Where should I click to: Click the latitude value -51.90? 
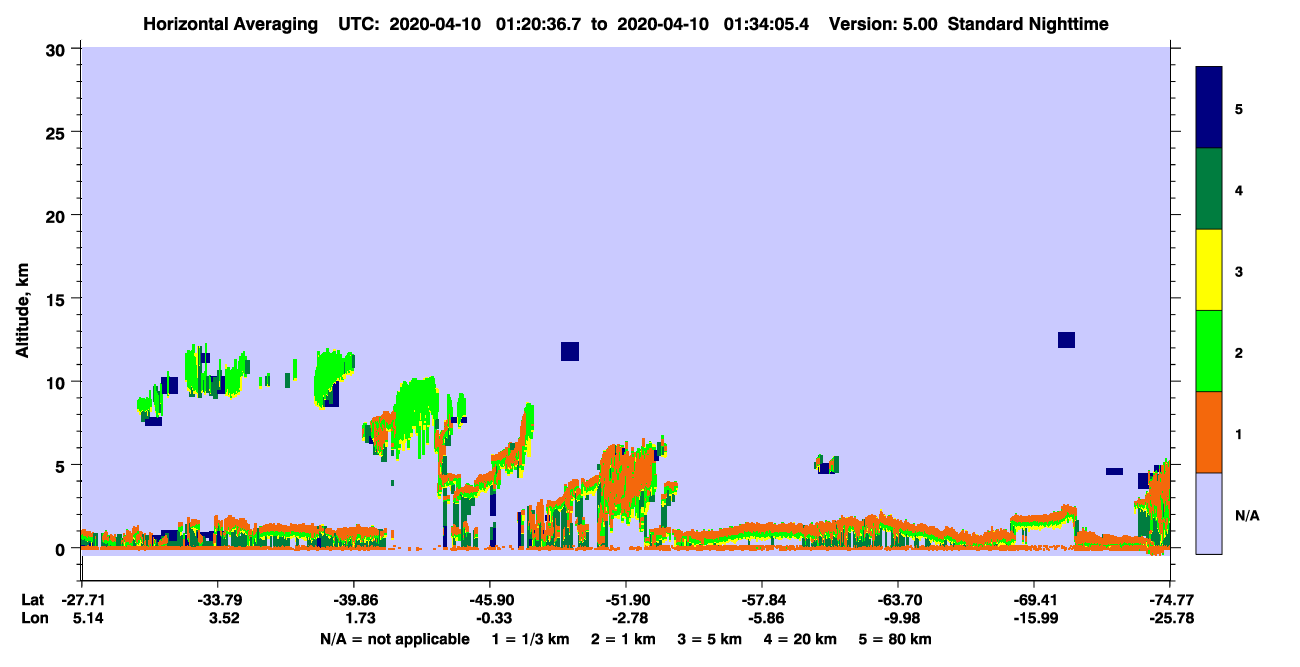625,600
